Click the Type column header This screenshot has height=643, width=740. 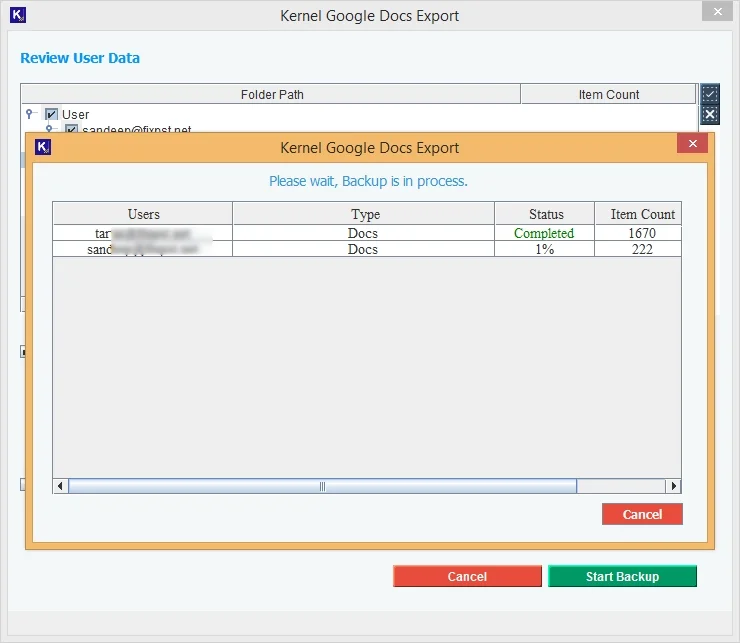click(x=363, y=214)
